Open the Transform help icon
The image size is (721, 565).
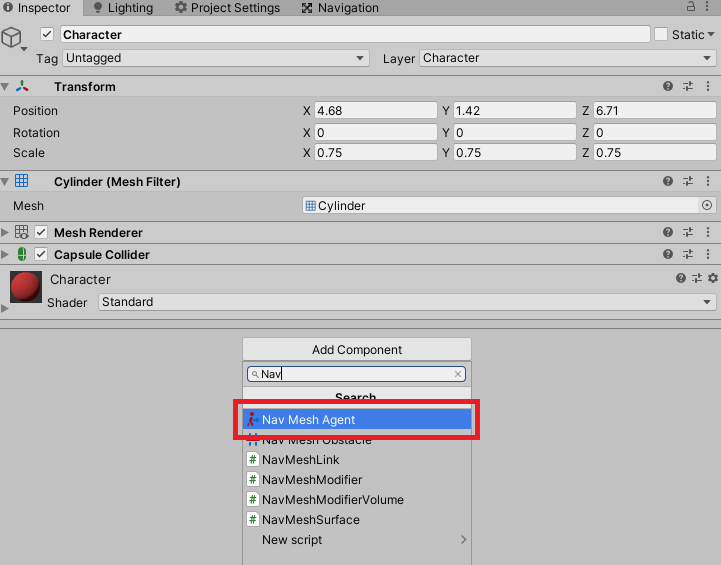click(668, 86)
